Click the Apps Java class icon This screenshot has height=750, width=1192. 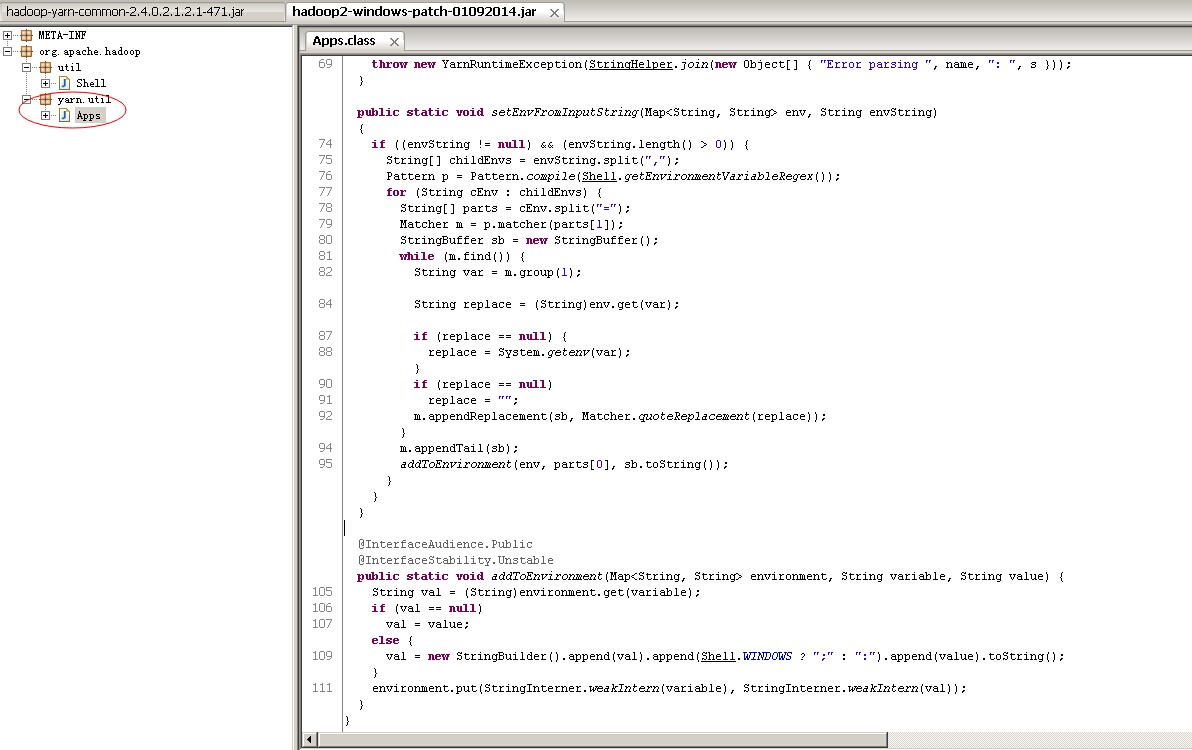(x=65, y=116)
